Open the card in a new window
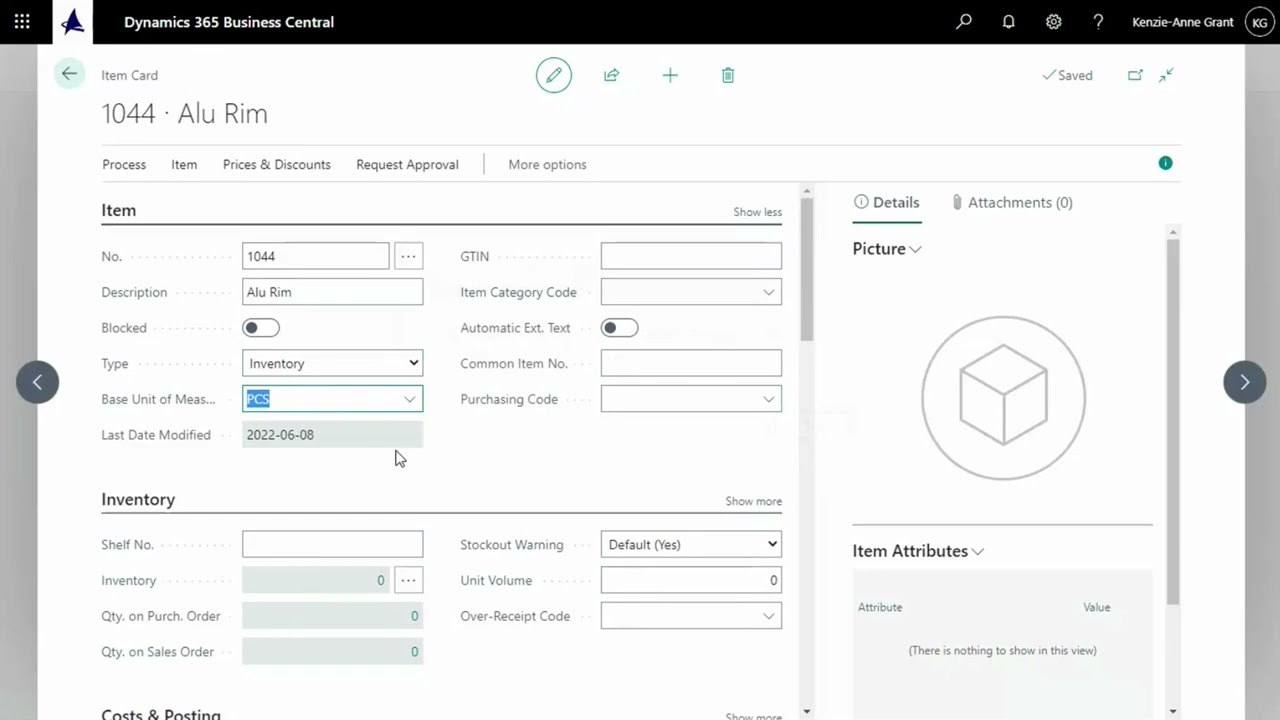 pos(1135,75)
